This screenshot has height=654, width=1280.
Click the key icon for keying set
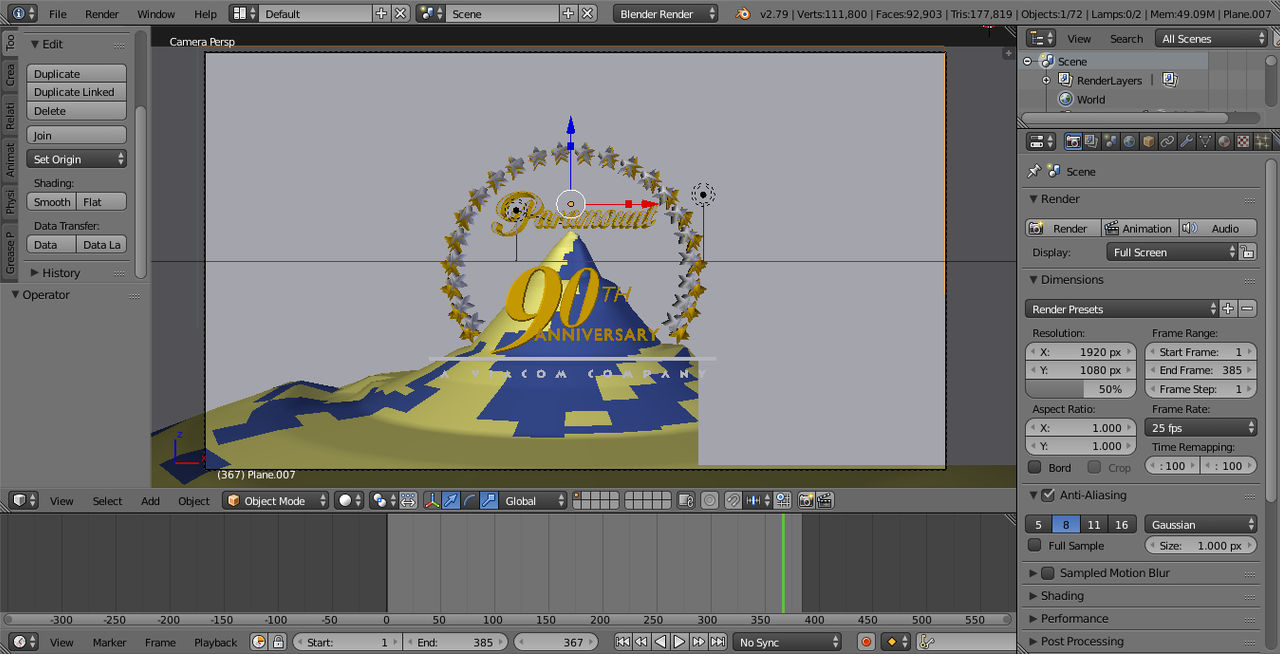(x=926, y=642)
